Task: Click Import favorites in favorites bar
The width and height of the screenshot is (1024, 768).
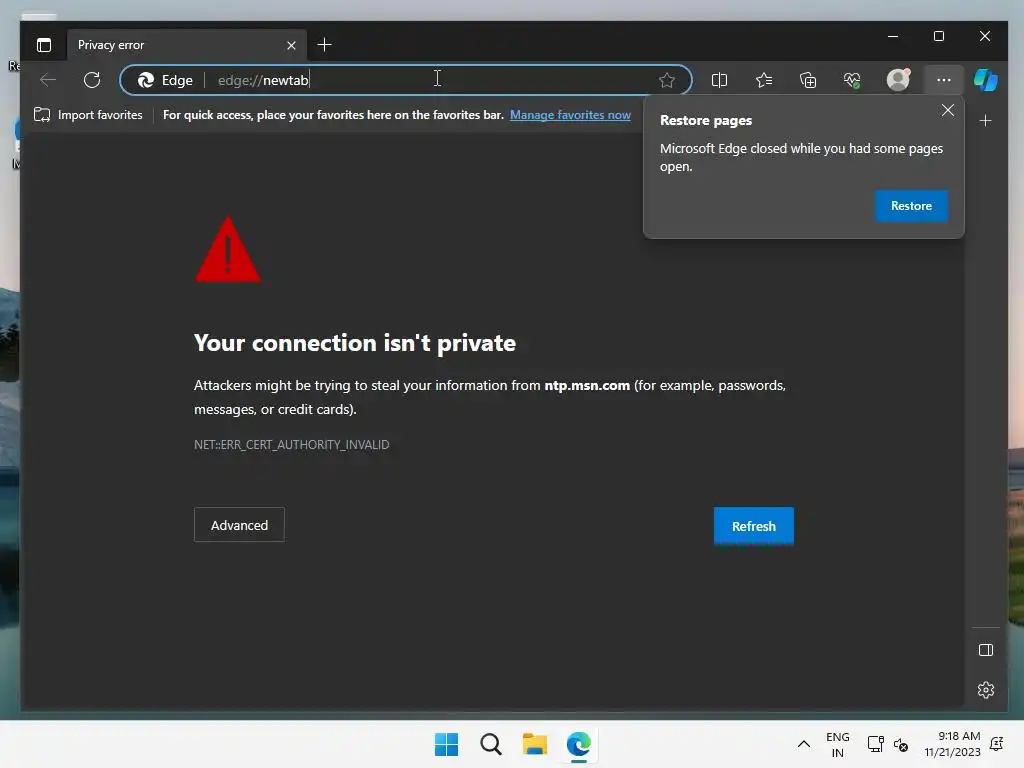Action: click(x=88, y=115)
